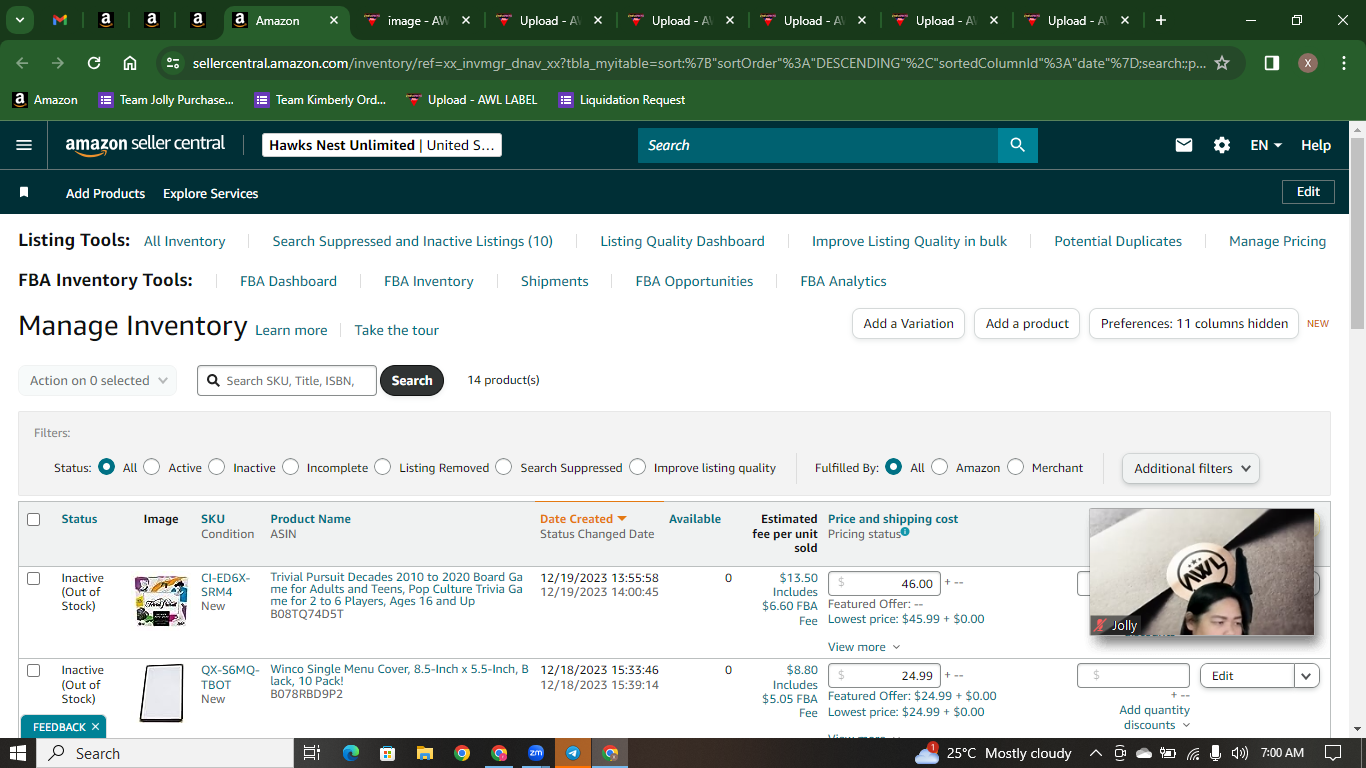Select the Search Suppressed status filter
The image size is (1366, 768).
(504, 467)
